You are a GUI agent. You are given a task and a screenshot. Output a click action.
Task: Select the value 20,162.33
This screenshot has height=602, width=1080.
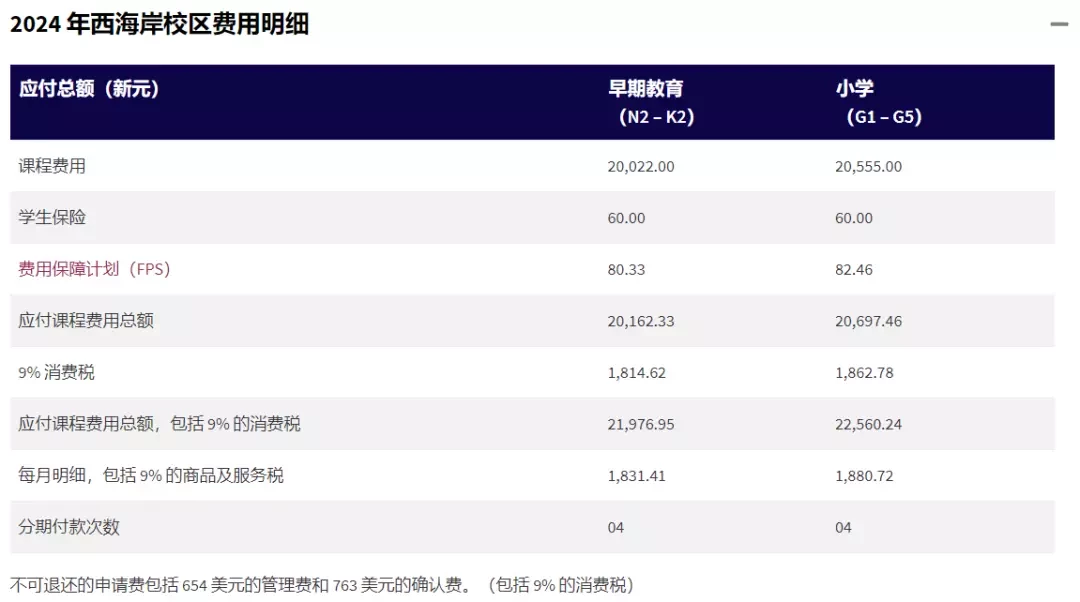641,322
